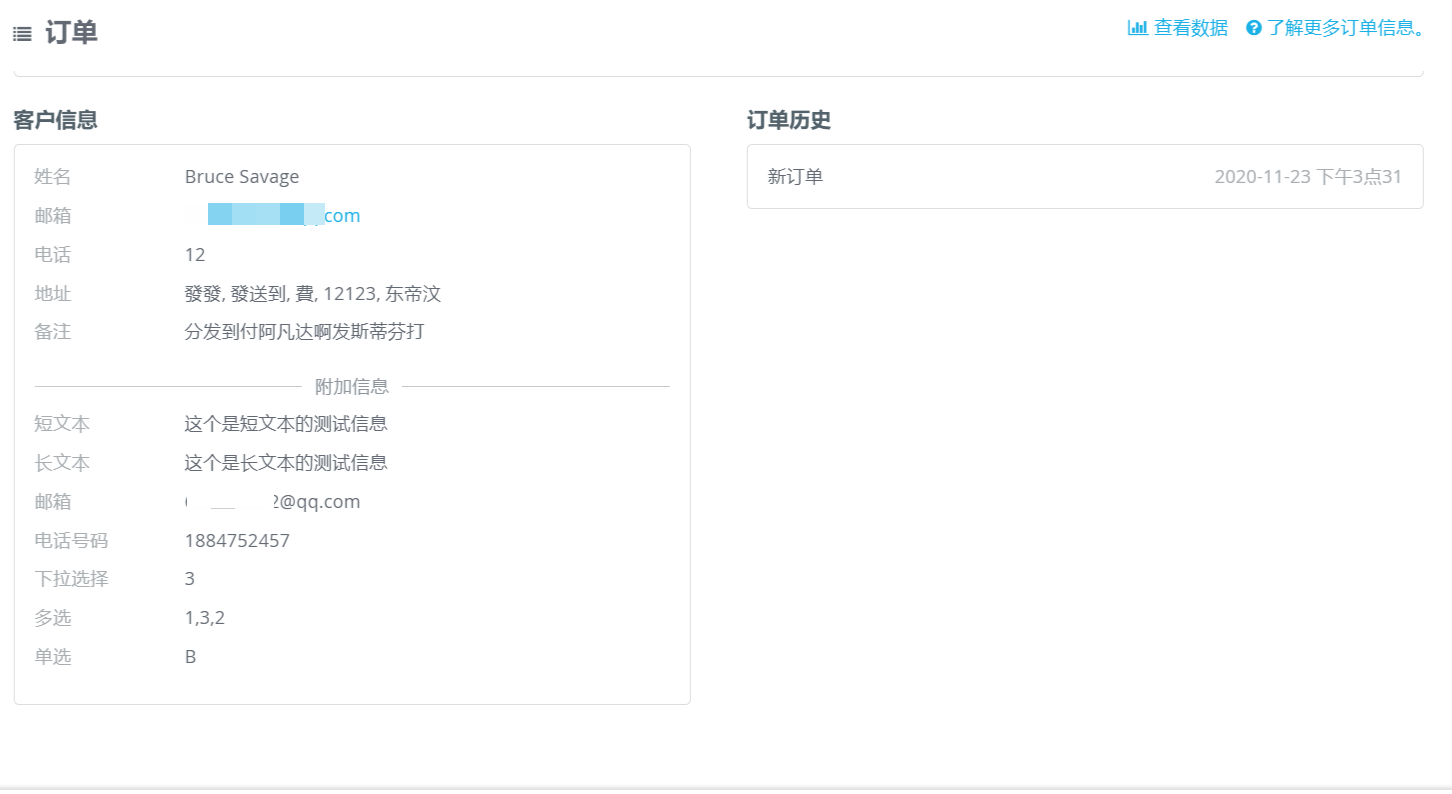Viewport: 1452px width, 794px height.
Task: Click the 多选 value 1,3,2
Action: tap(205, 618)
